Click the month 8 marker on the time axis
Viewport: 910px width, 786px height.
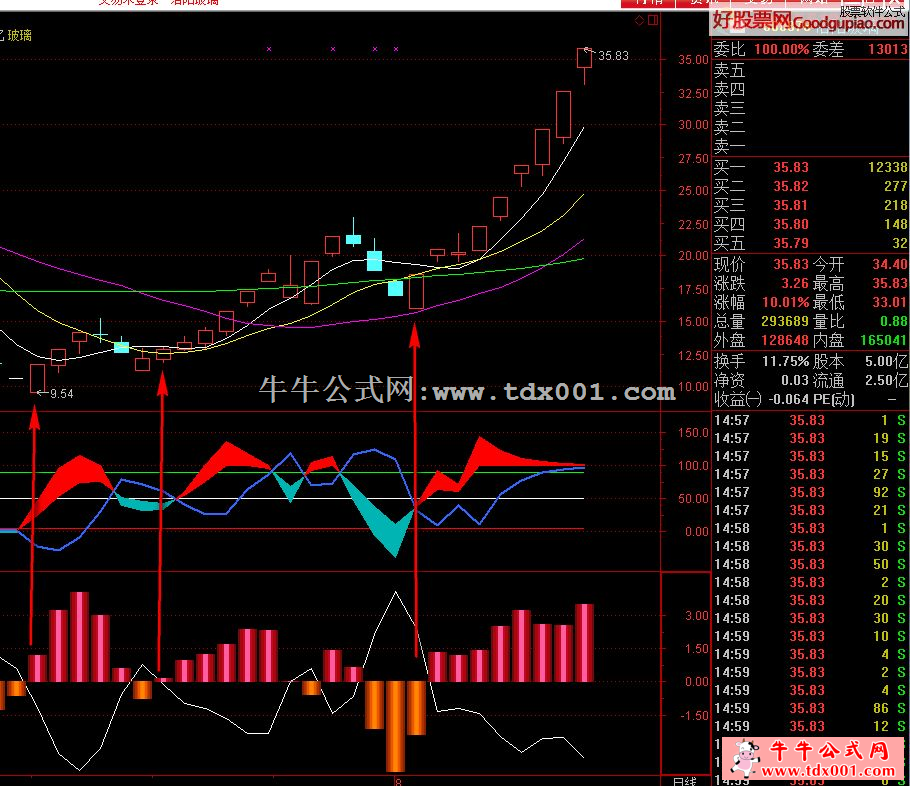pyautogui.click(x=398, y=780)
